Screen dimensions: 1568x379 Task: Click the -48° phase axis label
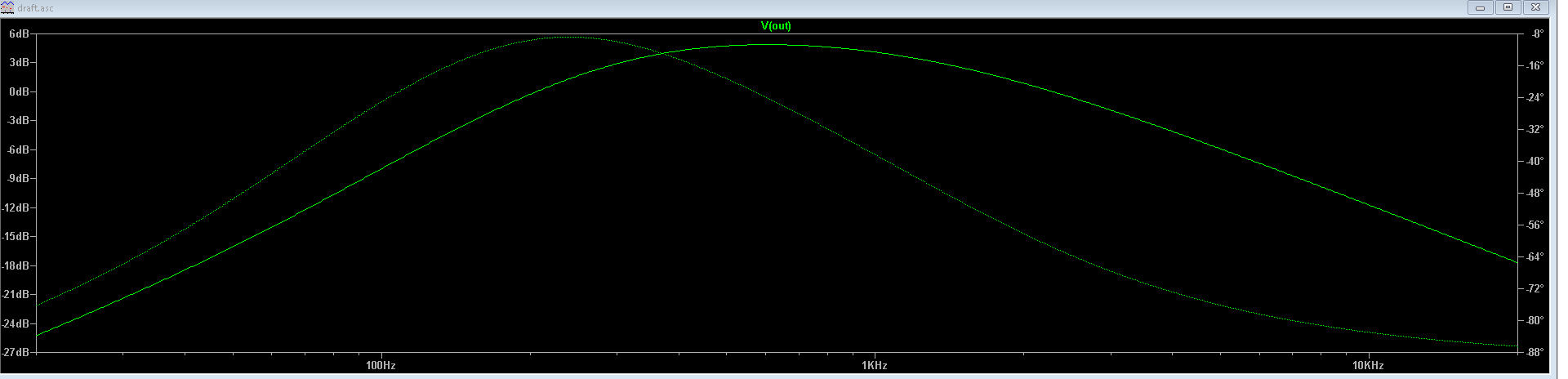tap(1535, 193)
